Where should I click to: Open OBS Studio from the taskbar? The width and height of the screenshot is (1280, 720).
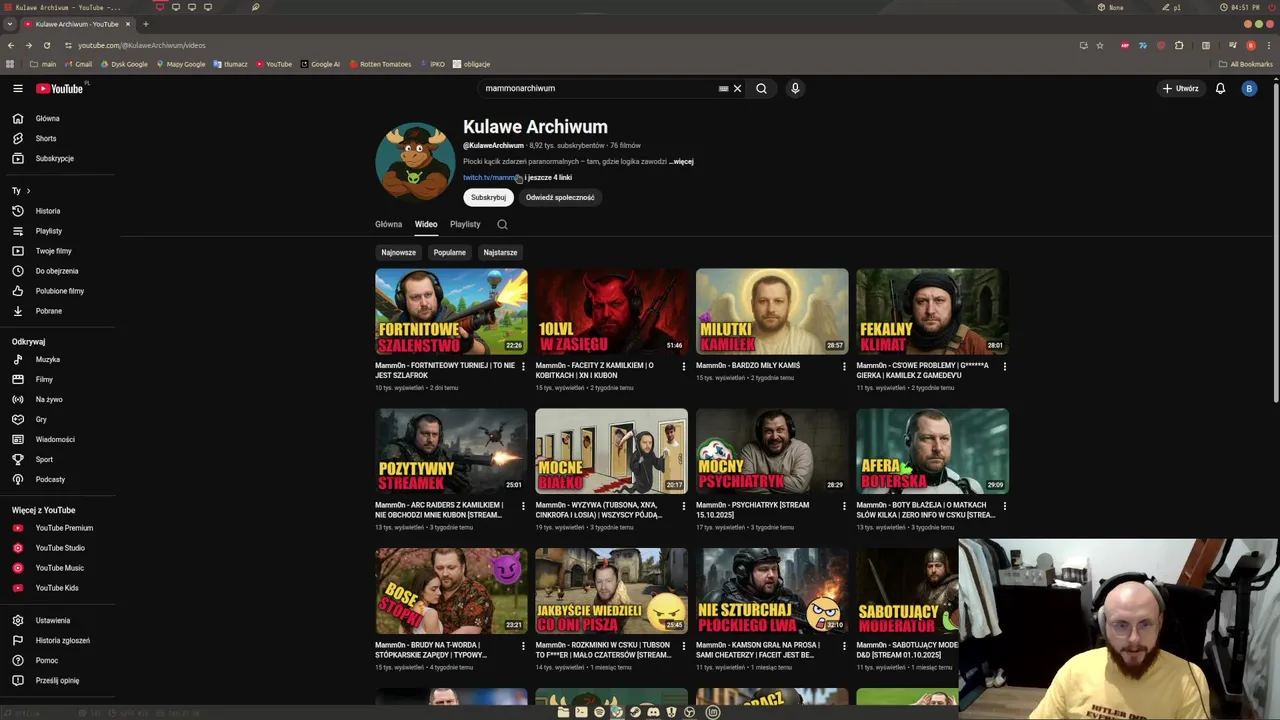click(x=689, y=712)
